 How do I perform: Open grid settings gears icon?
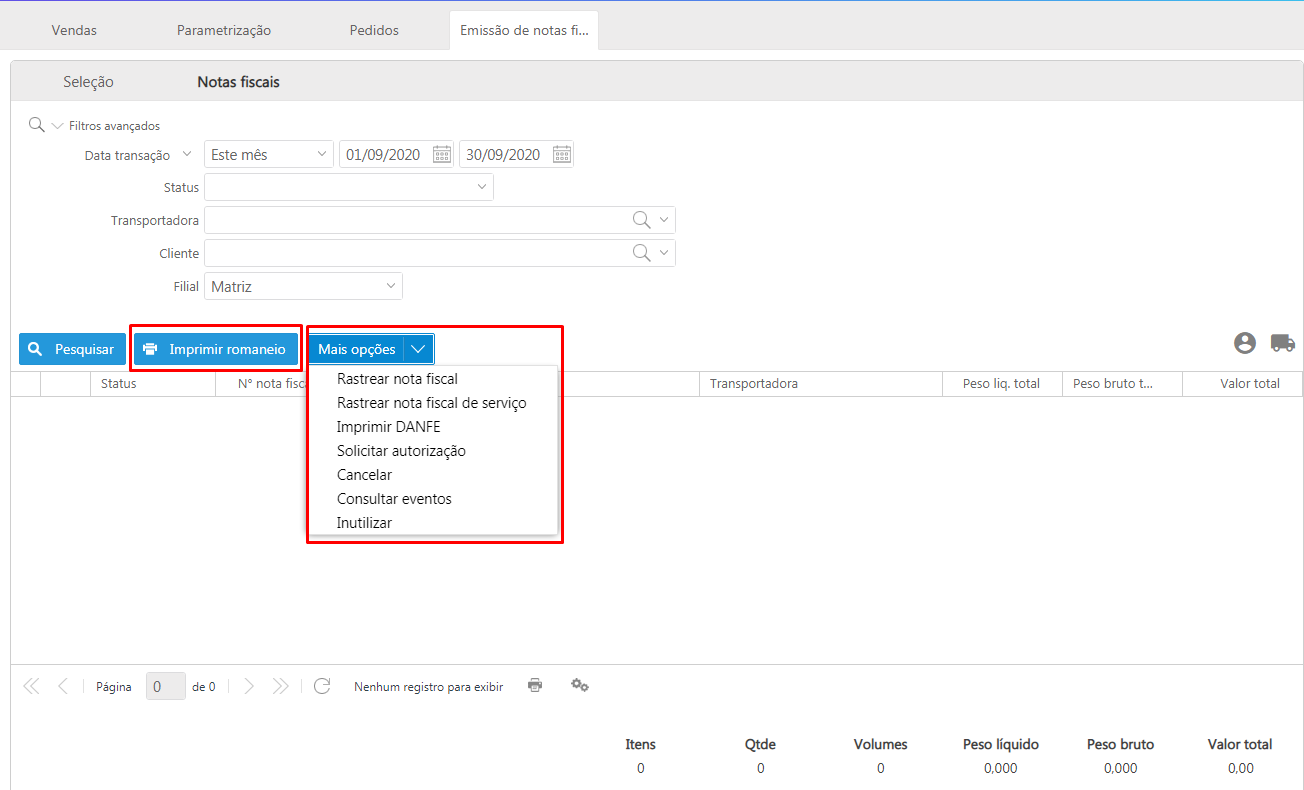point(579,685)
